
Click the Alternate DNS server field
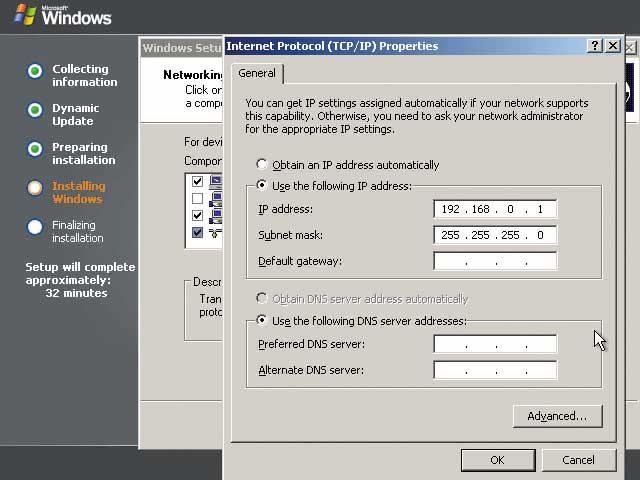click(495, 370)
